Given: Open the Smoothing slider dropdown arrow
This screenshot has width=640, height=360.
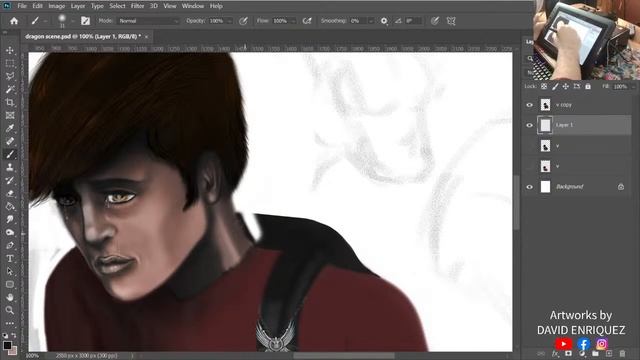Looking at the screenshot, I should point(371,21).
